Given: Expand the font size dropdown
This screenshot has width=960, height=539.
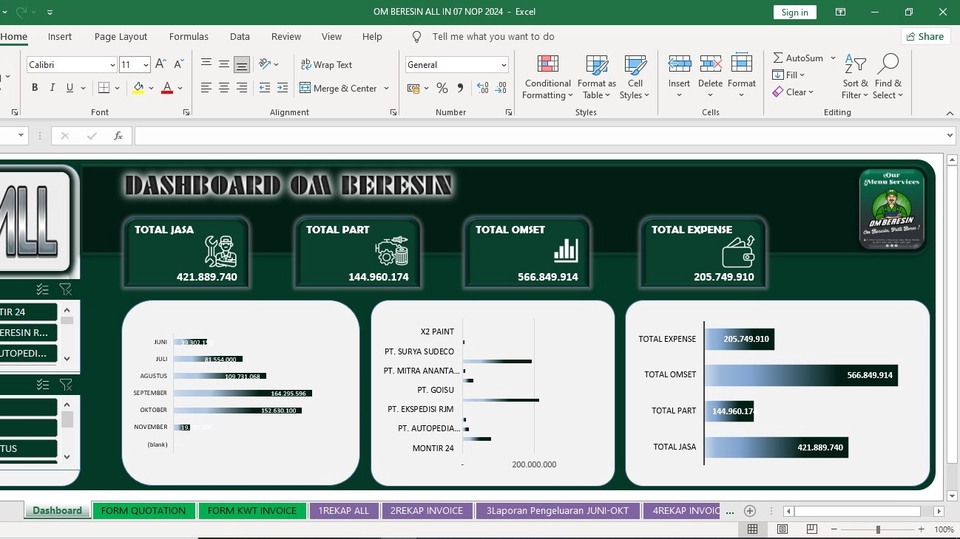Looking at the screenshot, I should (x=146, y=64).
